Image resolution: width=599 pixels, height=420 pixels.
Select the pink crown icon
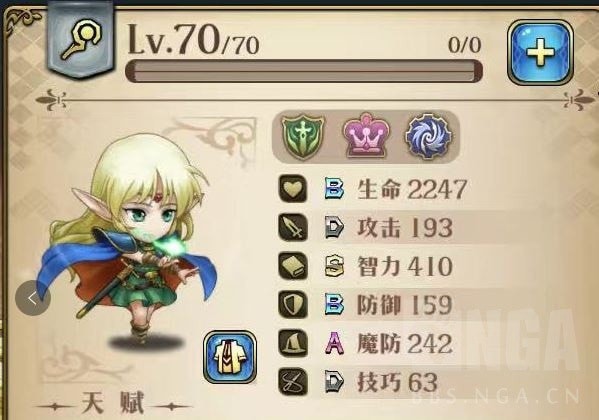(x=366, y=135)
